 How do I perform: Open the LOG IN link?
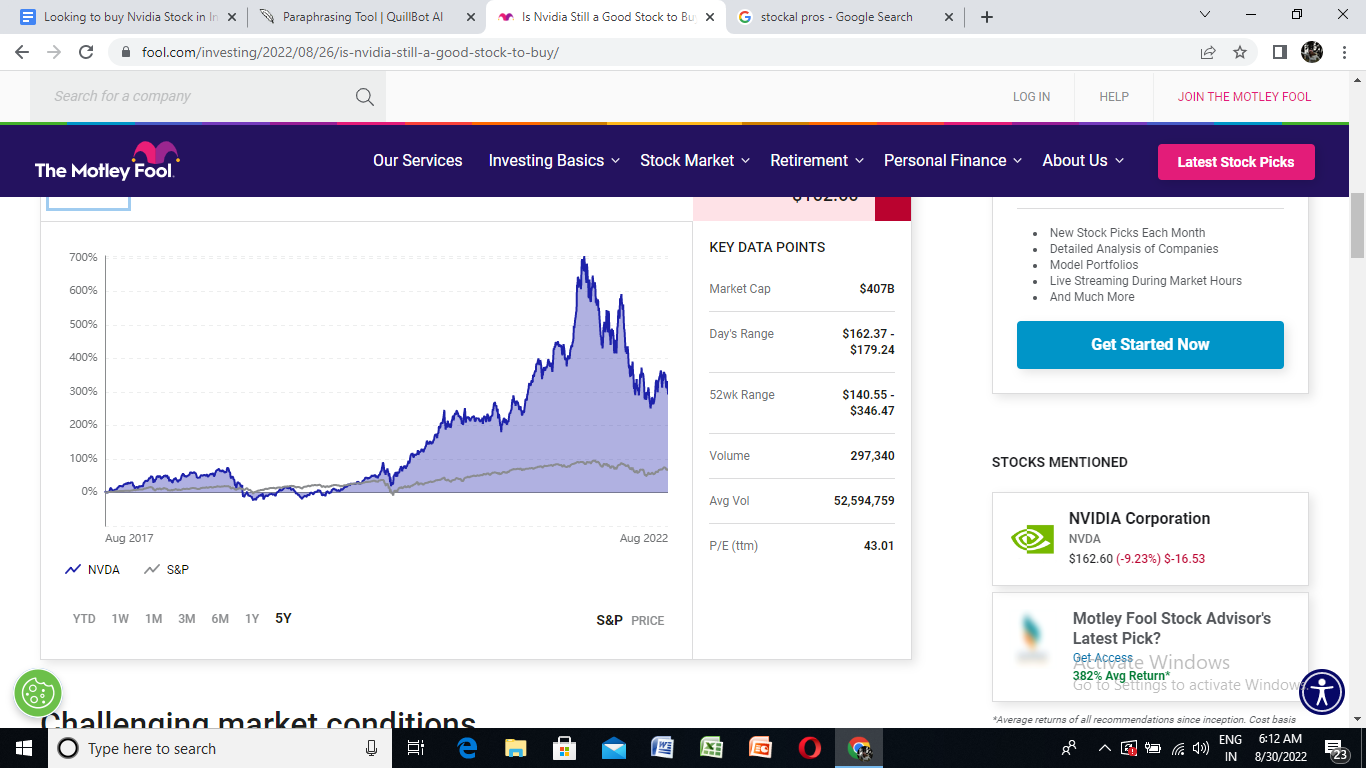tap(1031, 97)
